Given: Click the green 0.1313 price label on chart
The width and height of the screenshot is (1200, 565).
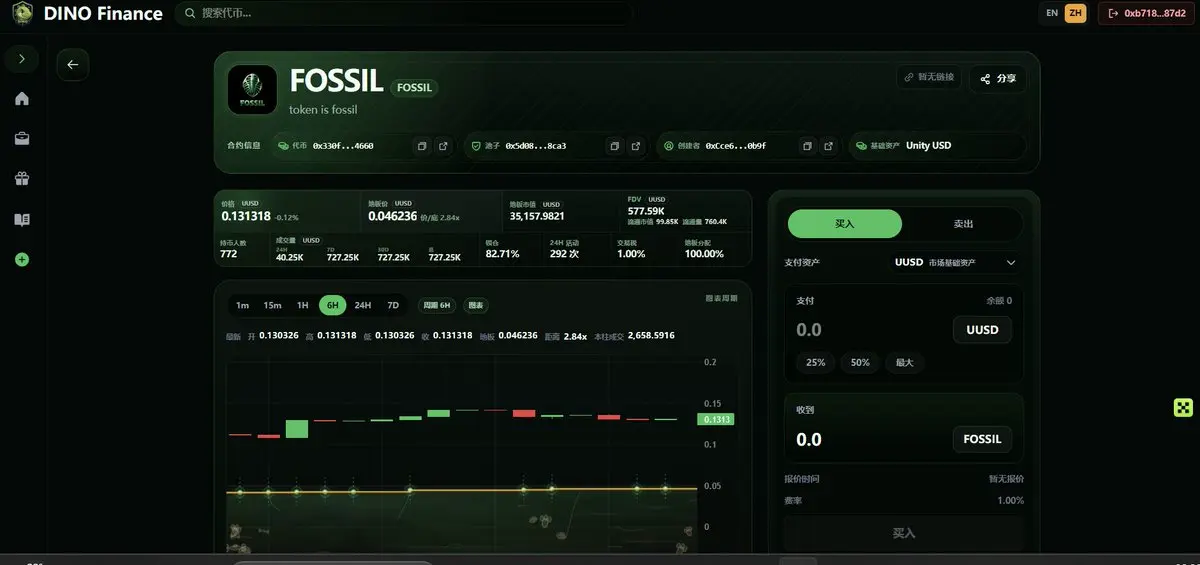Looking at the screenshot, I should pyautogui.click(x=716, y=419).
